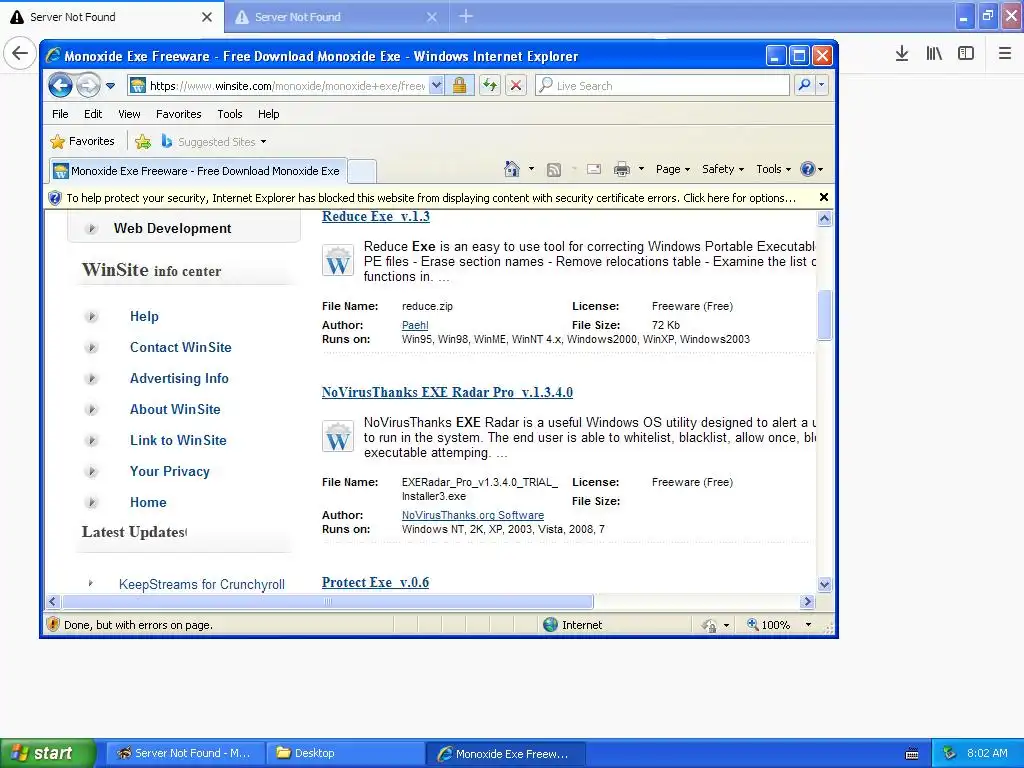Viewport: 1024px width, 768px height.
Task: Open the Tools menu in menu bar
Action: pyautogui.click(x=230, y=114)
